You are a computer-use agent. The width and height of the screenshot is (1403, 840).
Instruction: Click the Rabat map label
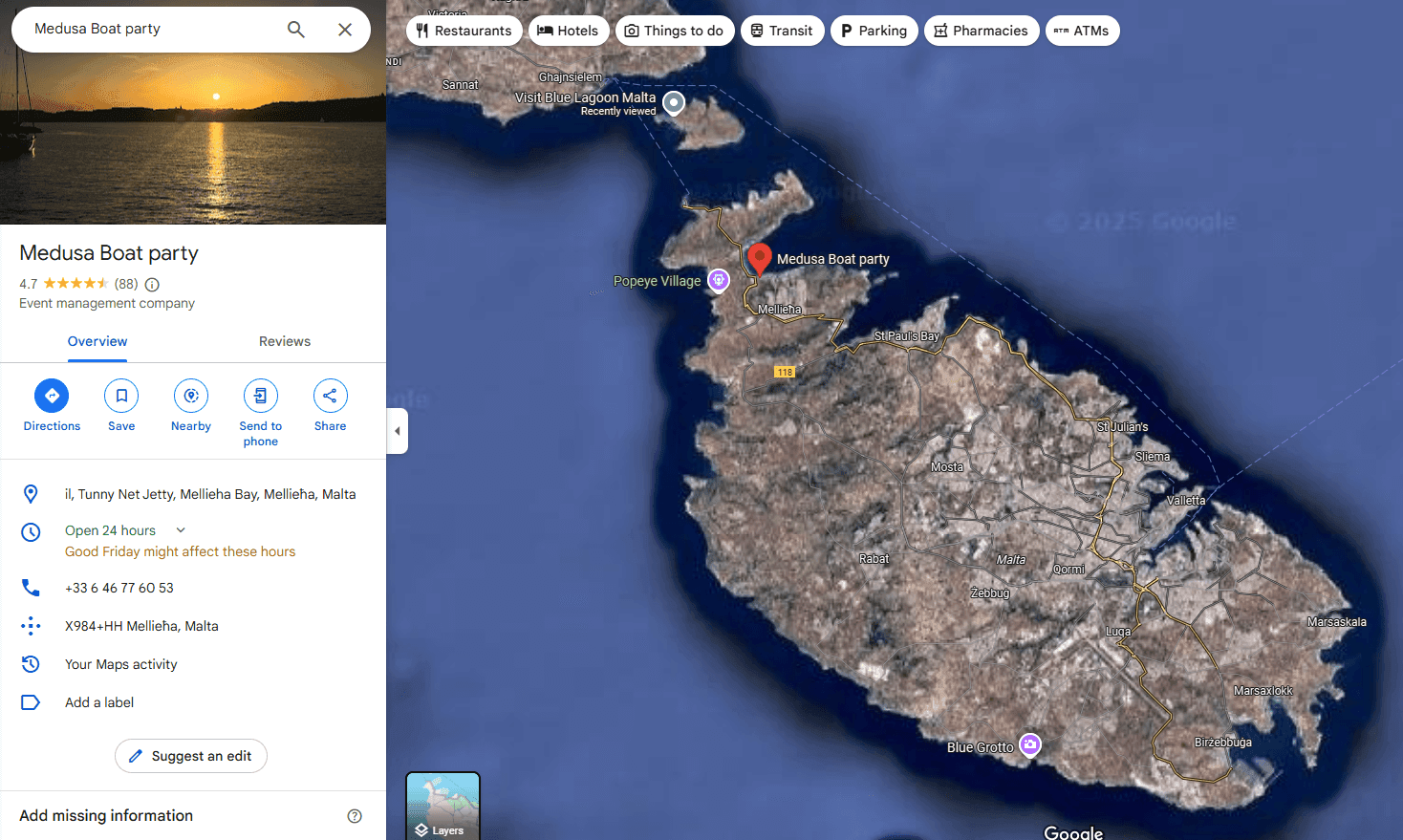click(x=874, y=559)
